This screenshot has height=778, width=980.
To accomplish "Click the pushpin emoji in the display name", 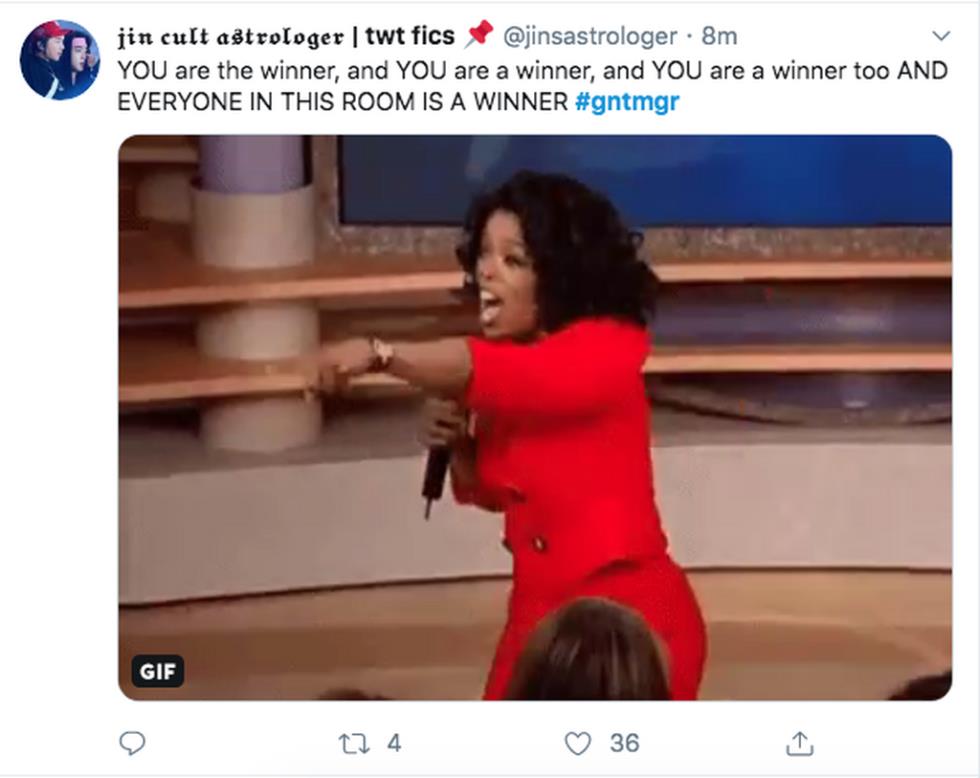I will click(479, 34).
